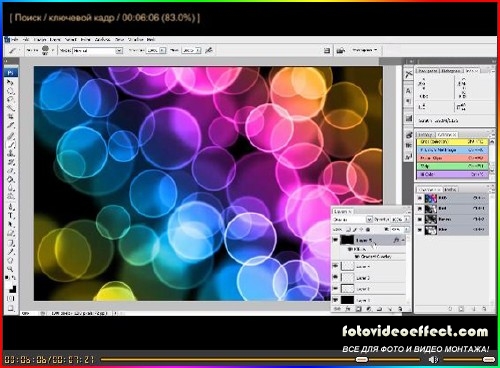Open the Workspace dropdown in options bar
500x368 pixels.
coord(364,50)
